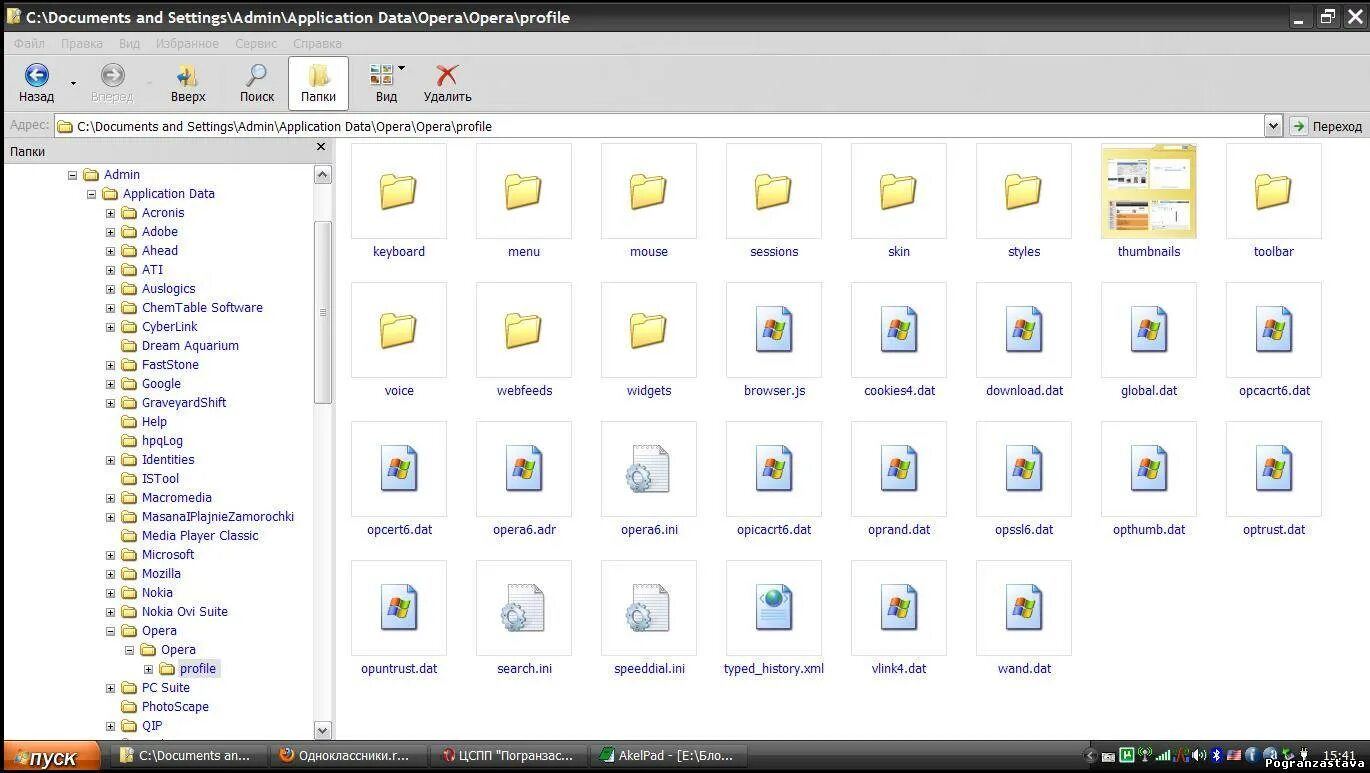Select the opthumb.dat file icon
This screenshot has width=1370, height=773.
click(x=1148, y=468)
